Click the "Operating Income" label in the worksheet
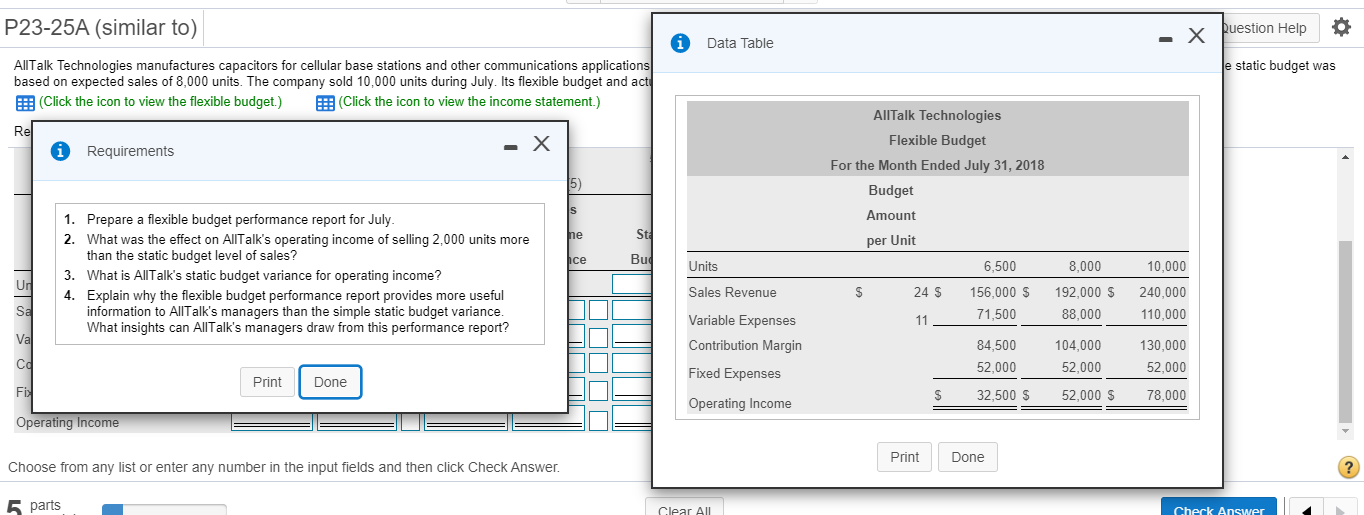1364x515 pixels. pos(67,423)
